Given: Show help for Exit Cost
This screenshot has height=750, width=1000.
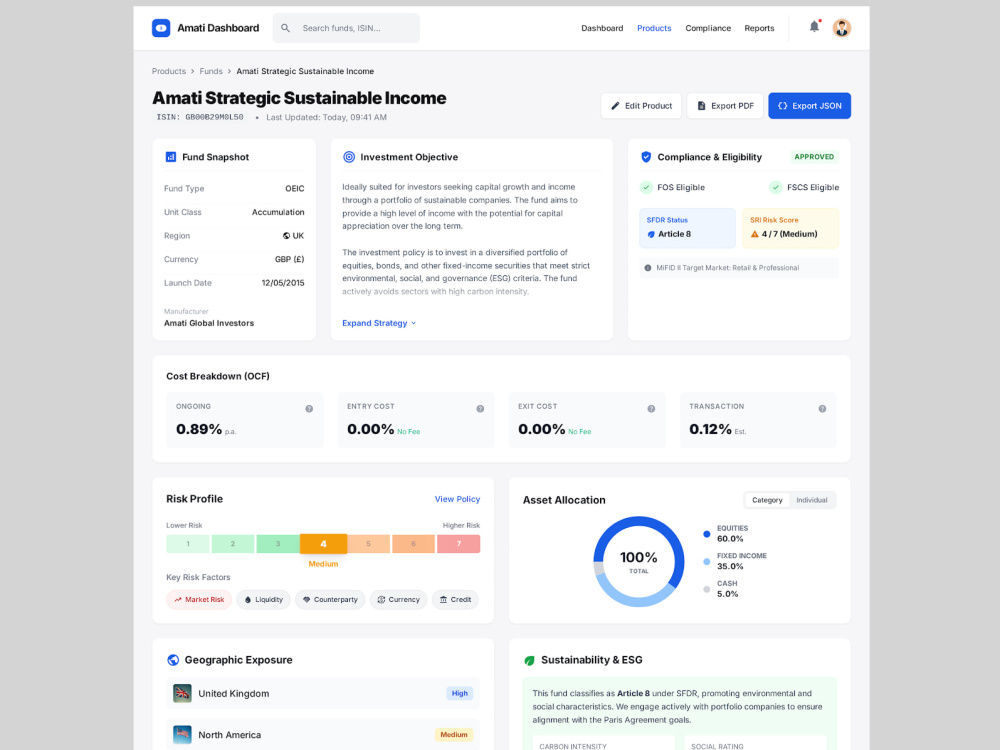Looking at the screenshot, I should tap(651, 409).
